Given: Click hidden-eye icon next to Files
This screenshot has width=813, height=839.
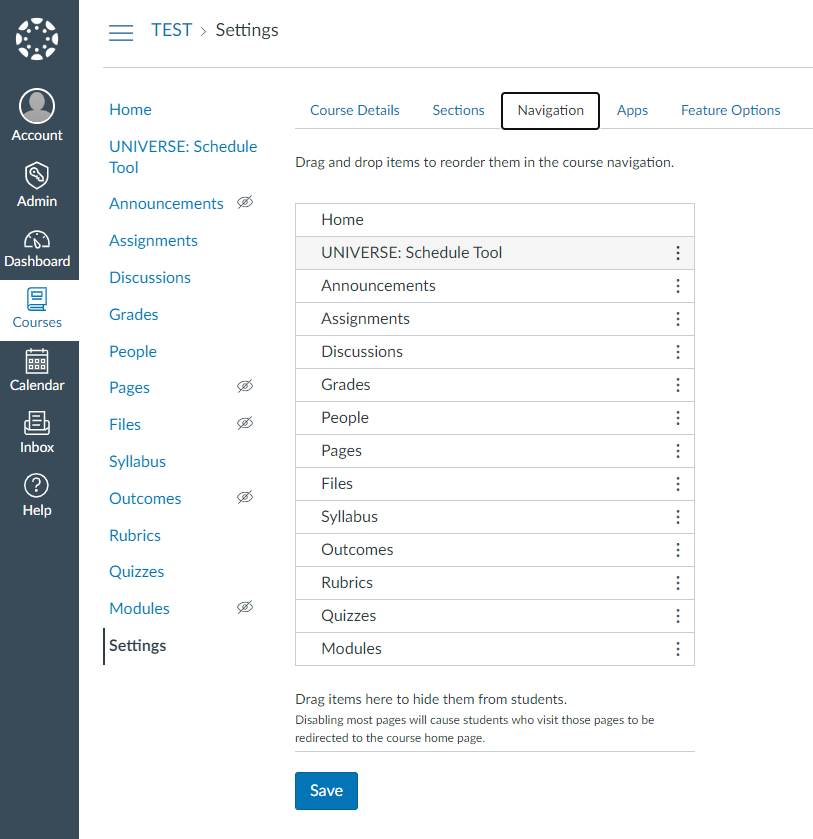Looking at the screenshot, I should [245, 423].
